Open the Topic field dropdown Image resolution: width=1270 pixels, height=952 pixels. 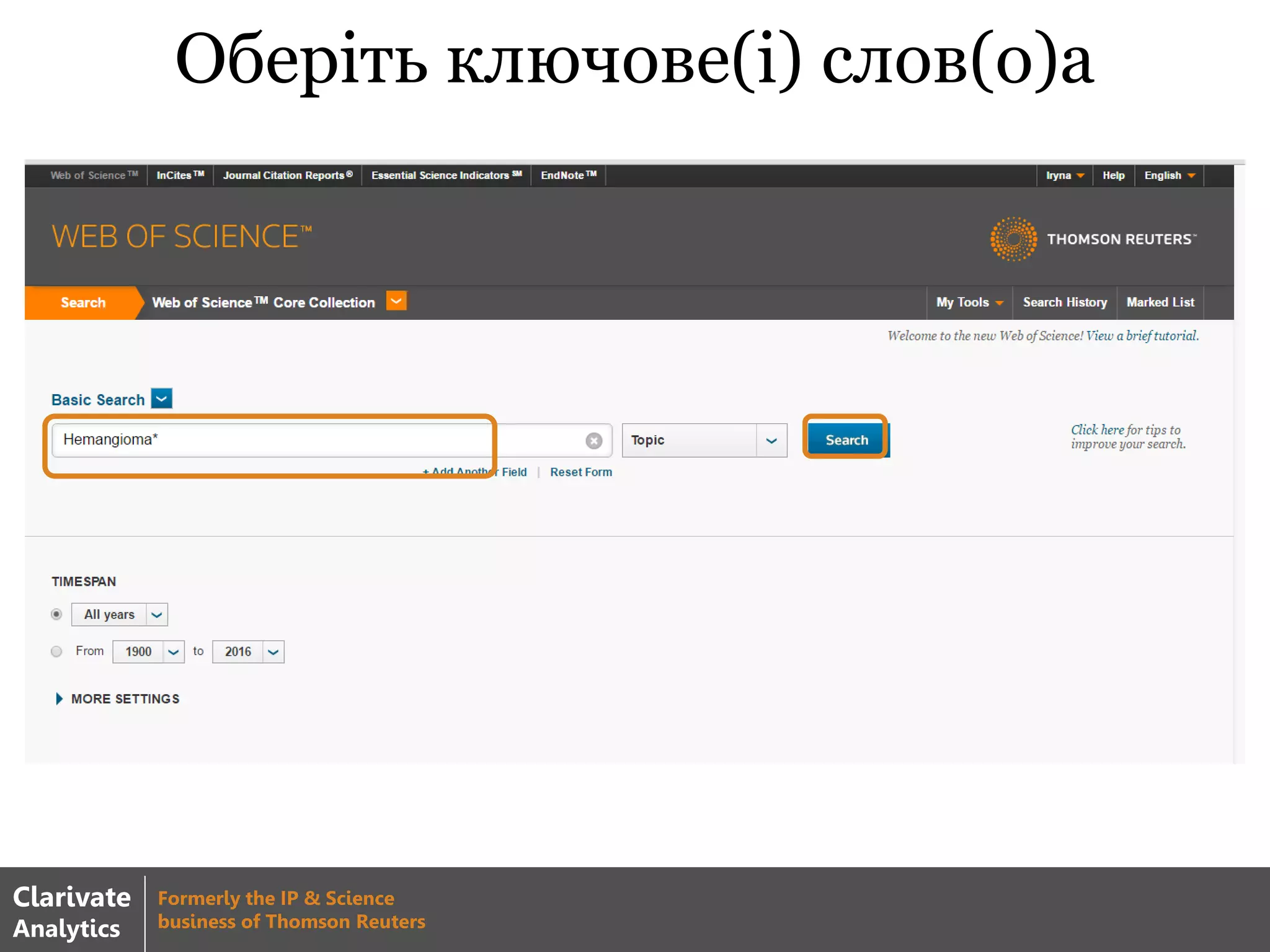(x=704, y=440)
